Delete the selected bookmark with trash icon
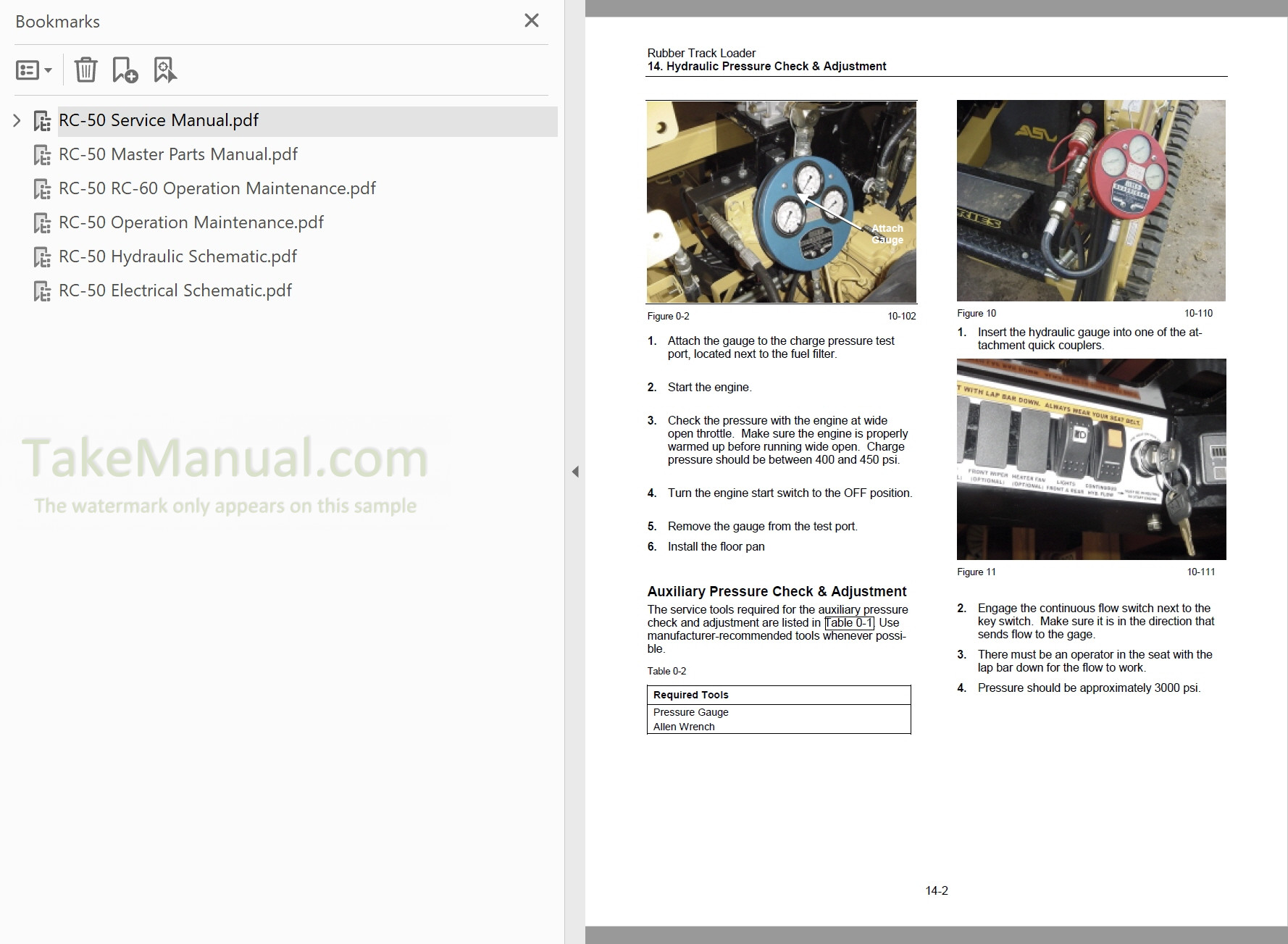The width and height of the screenshot is (1288, 944). tap(86, 70)
